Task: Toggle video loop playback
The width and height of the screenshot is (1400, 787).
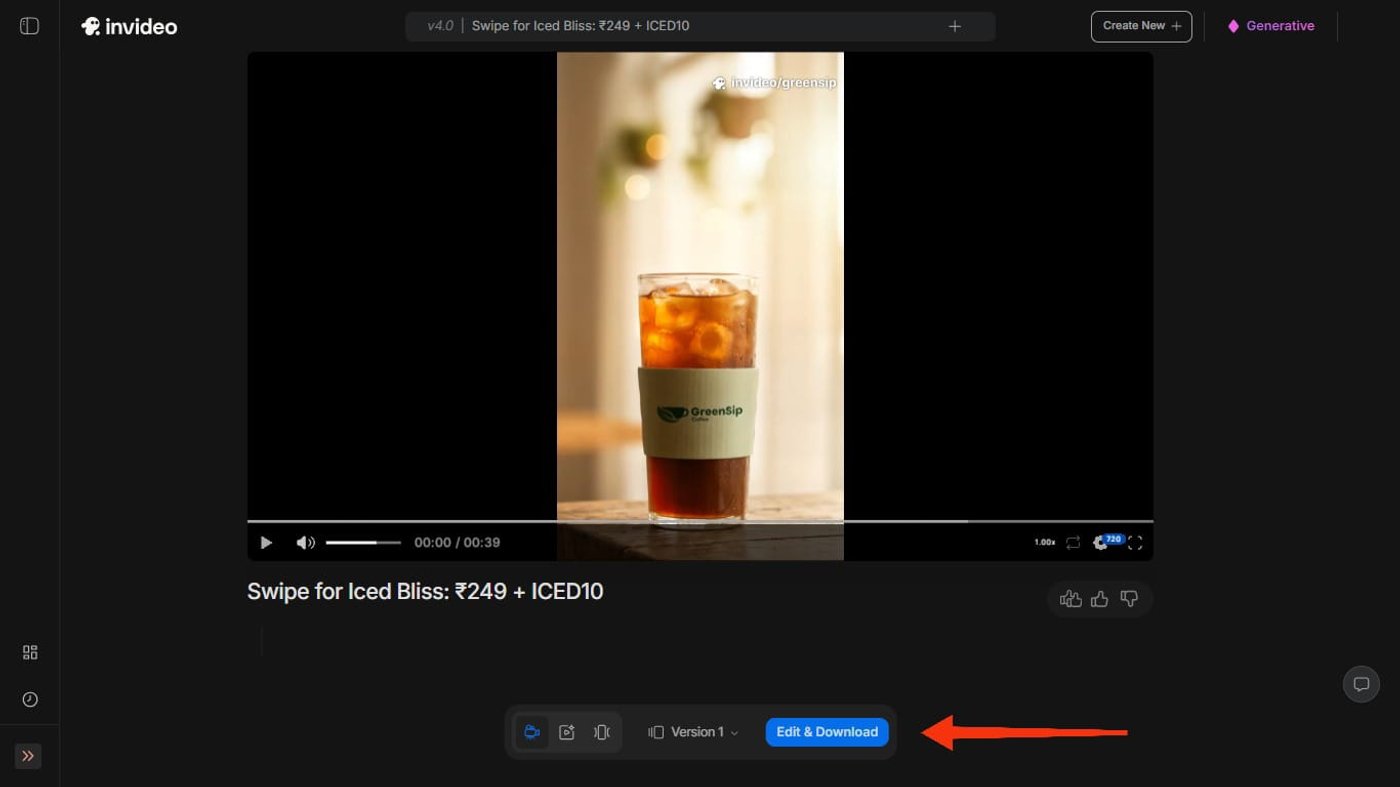Action: tap(1073, 543)
